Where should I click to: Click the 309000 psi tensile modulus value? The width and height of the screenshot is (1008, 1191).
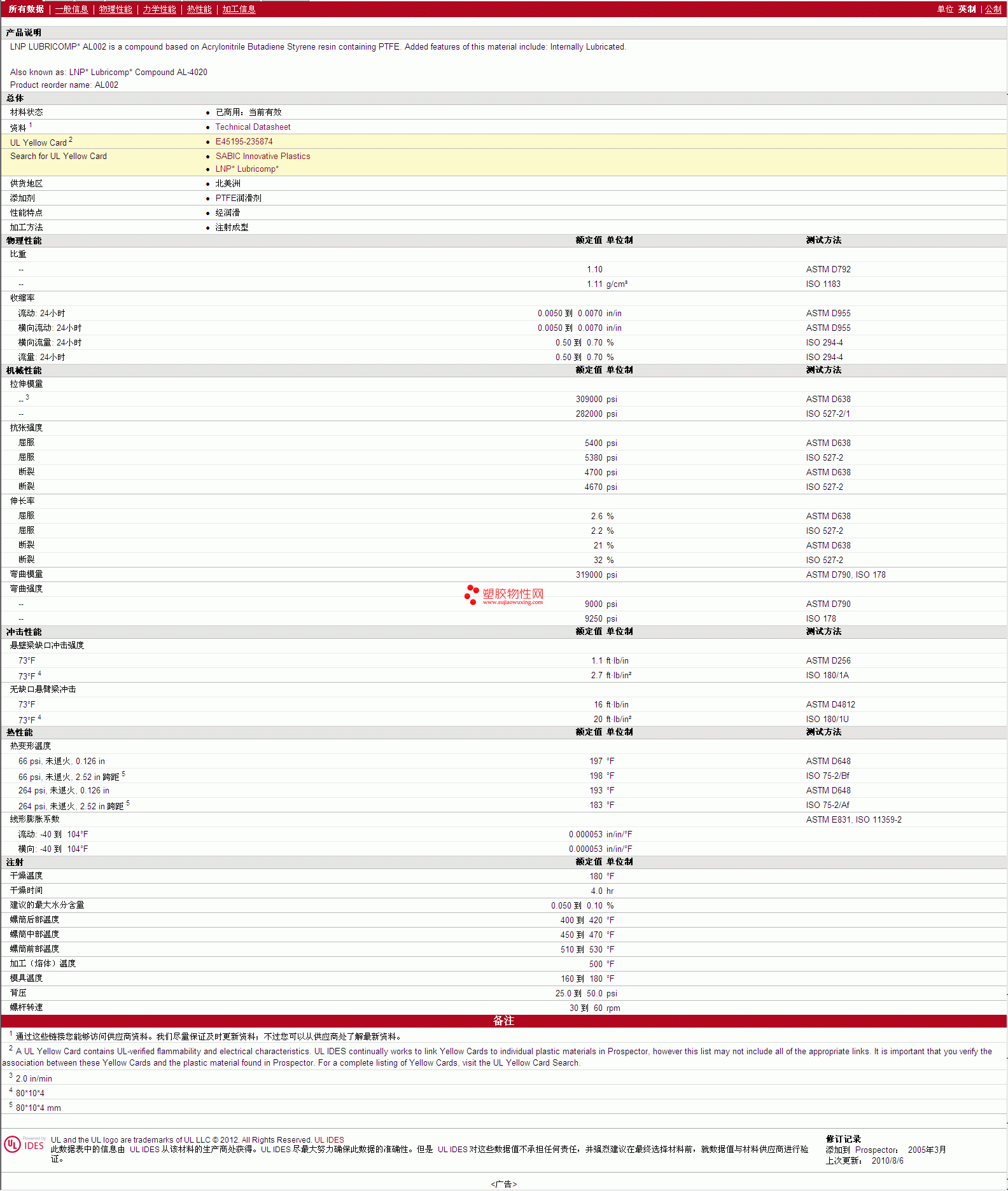tap(596, 400)
